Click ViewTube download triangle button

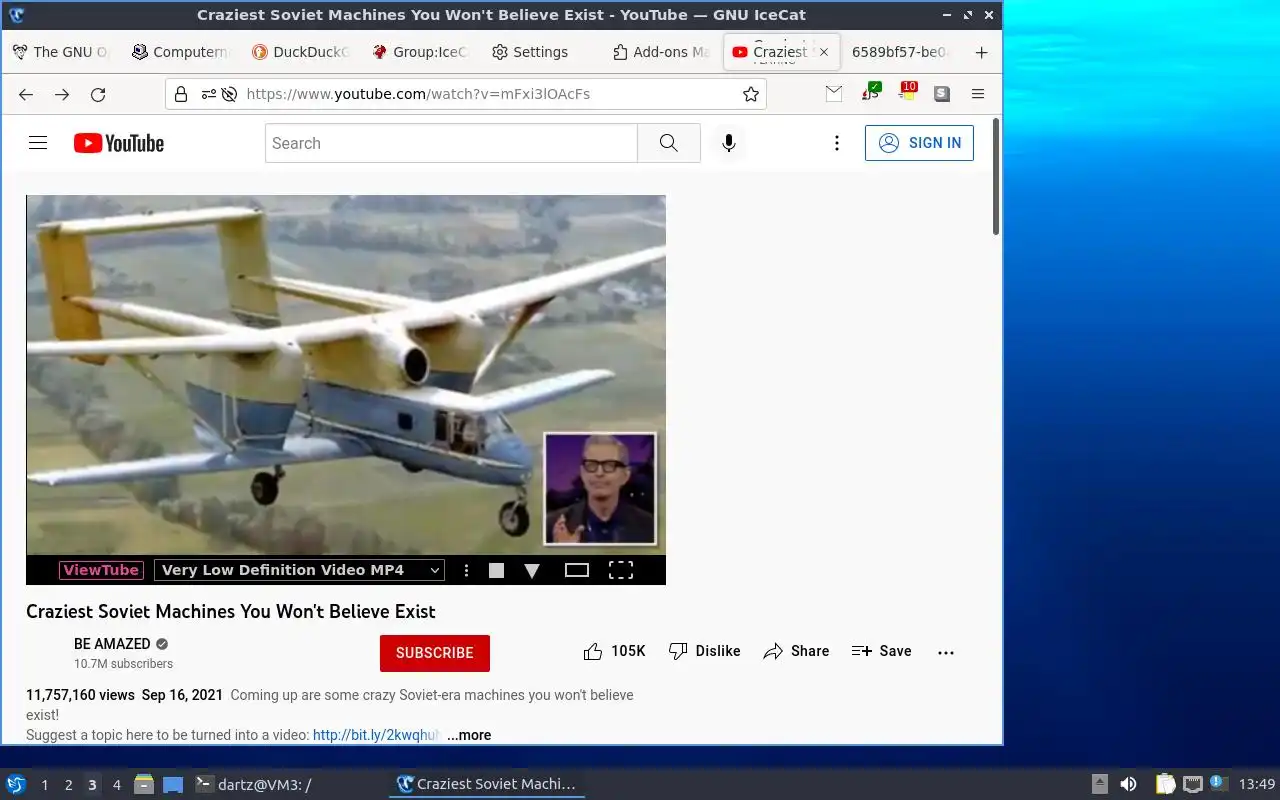pyautogui.click(x=532, y=571)
